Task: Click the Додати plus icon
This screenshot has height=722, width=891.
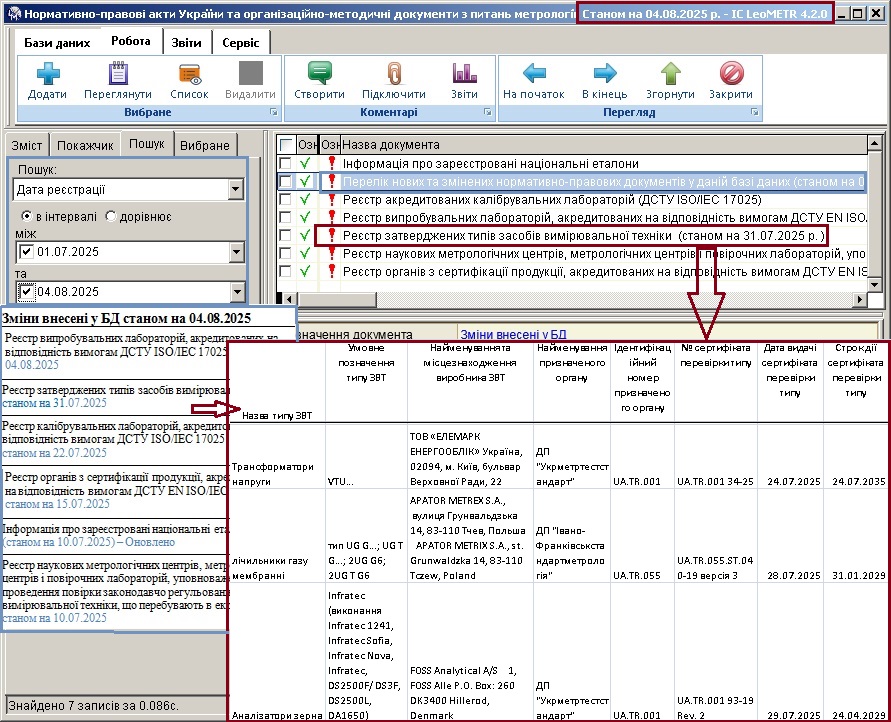Action: (47, 74)
